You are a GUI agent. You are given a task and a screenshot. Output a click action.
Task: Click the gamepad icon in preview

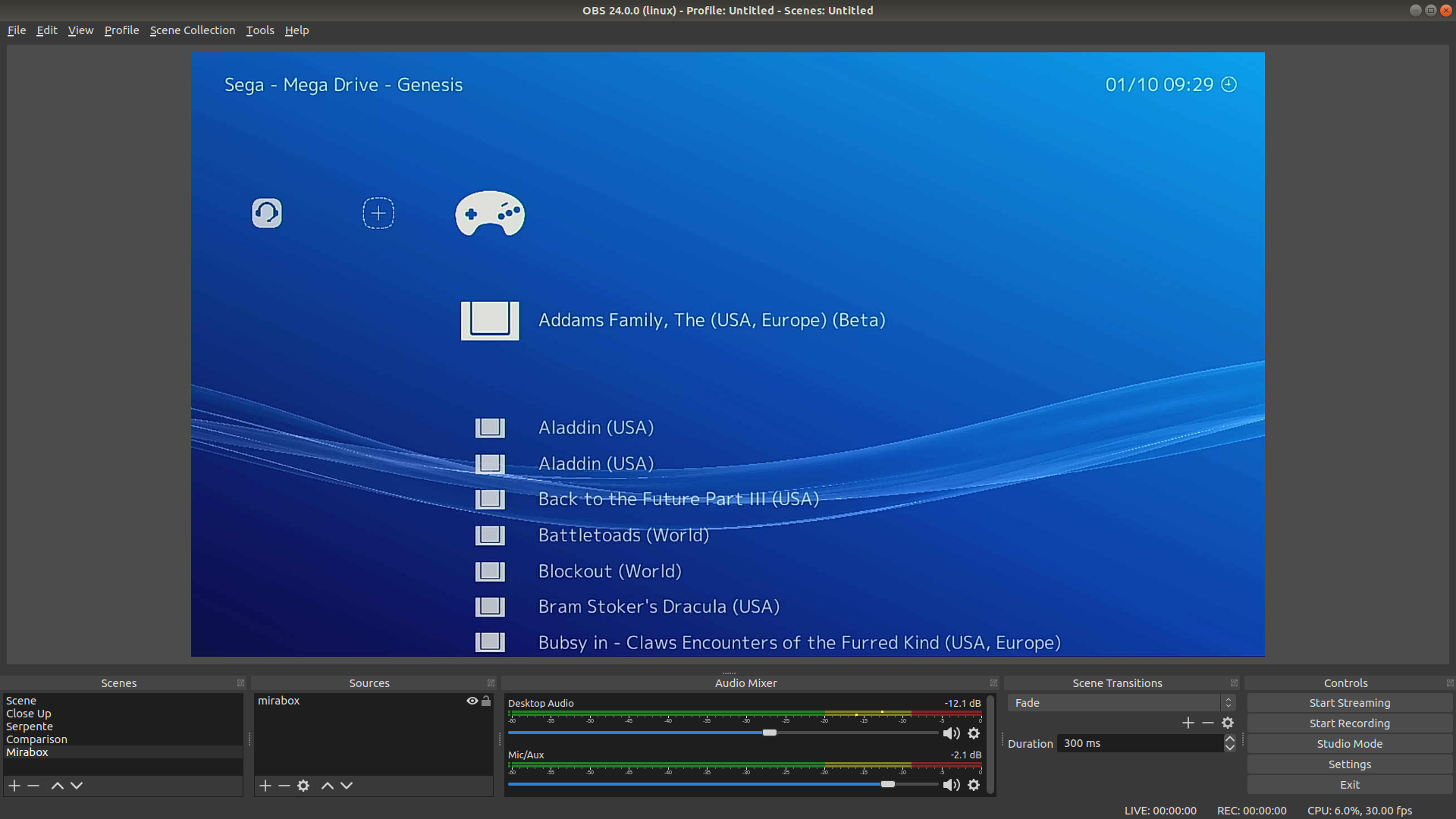point(490,213)
